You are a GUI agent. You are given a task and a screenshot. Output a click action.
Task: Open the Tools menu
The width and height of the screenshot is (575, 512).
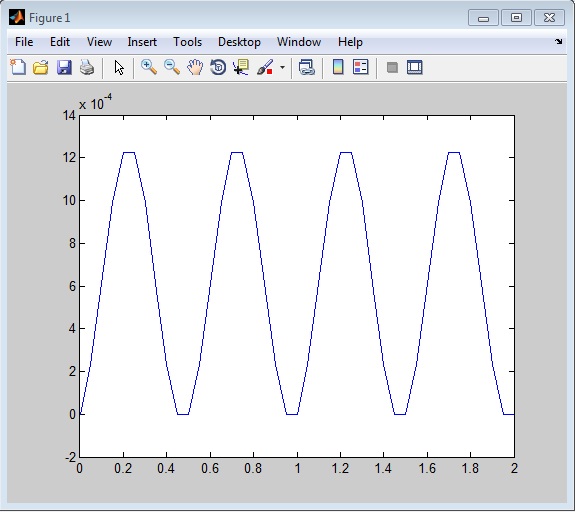187,42
